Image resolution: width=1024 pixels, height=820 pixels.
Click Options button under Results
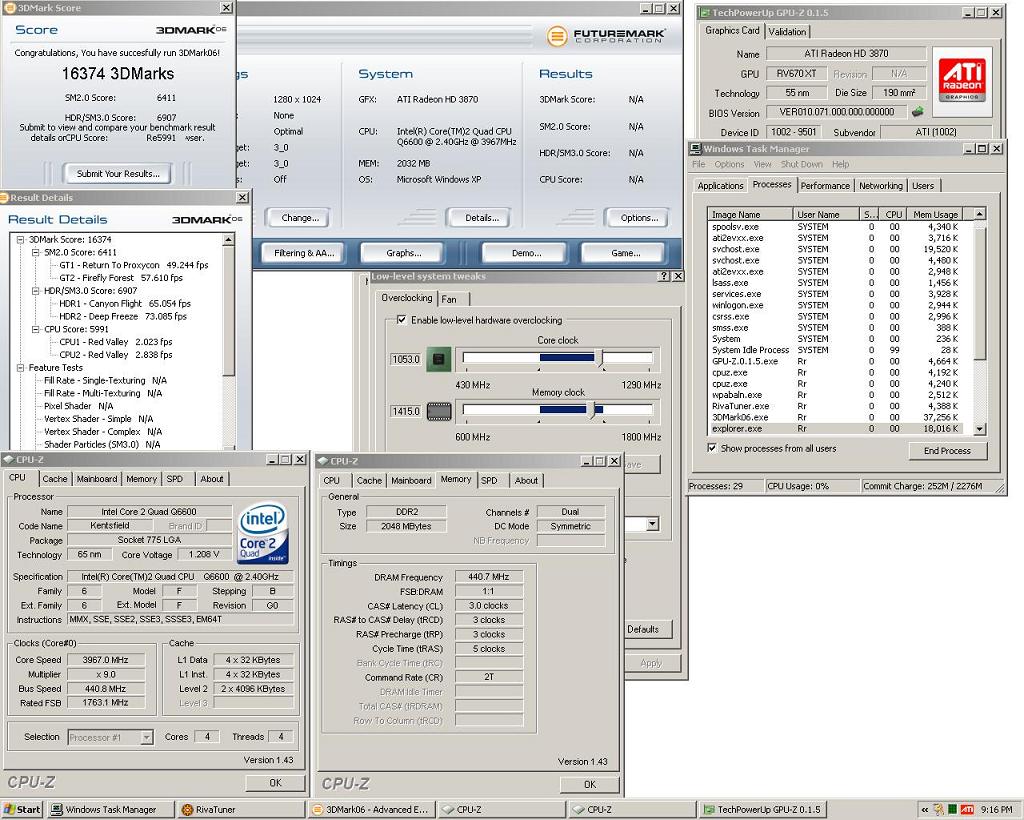639,218
